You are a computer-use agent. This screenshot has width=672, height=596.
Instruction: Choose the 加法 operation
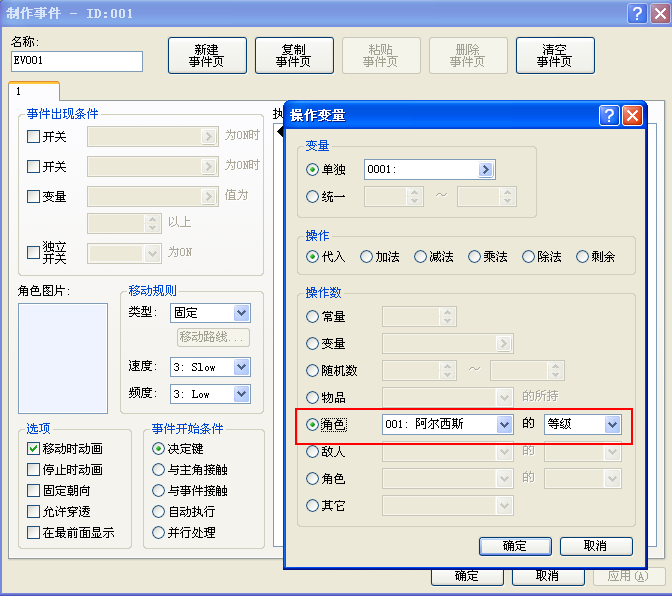(366, 257)
